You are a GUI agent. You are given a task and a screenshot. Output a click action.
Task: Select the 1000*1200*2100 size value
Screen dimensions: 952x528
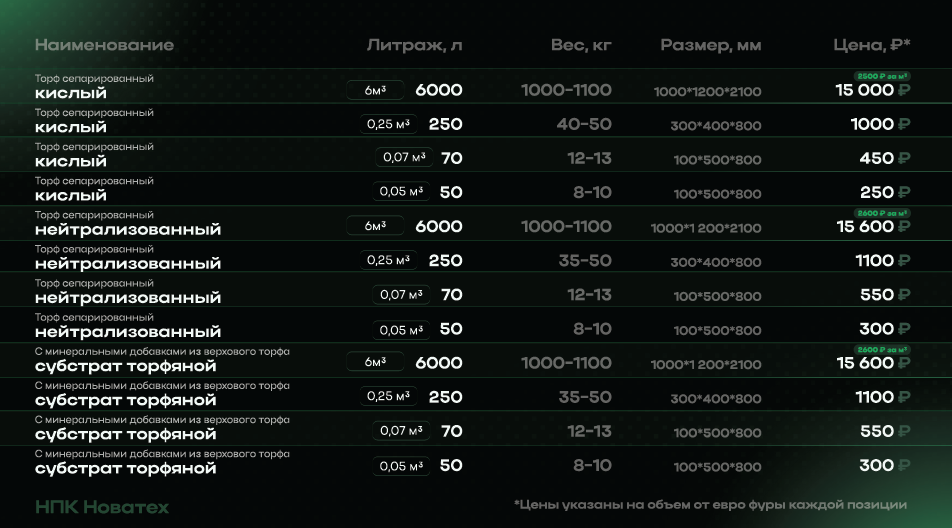[x=707, y=92]
